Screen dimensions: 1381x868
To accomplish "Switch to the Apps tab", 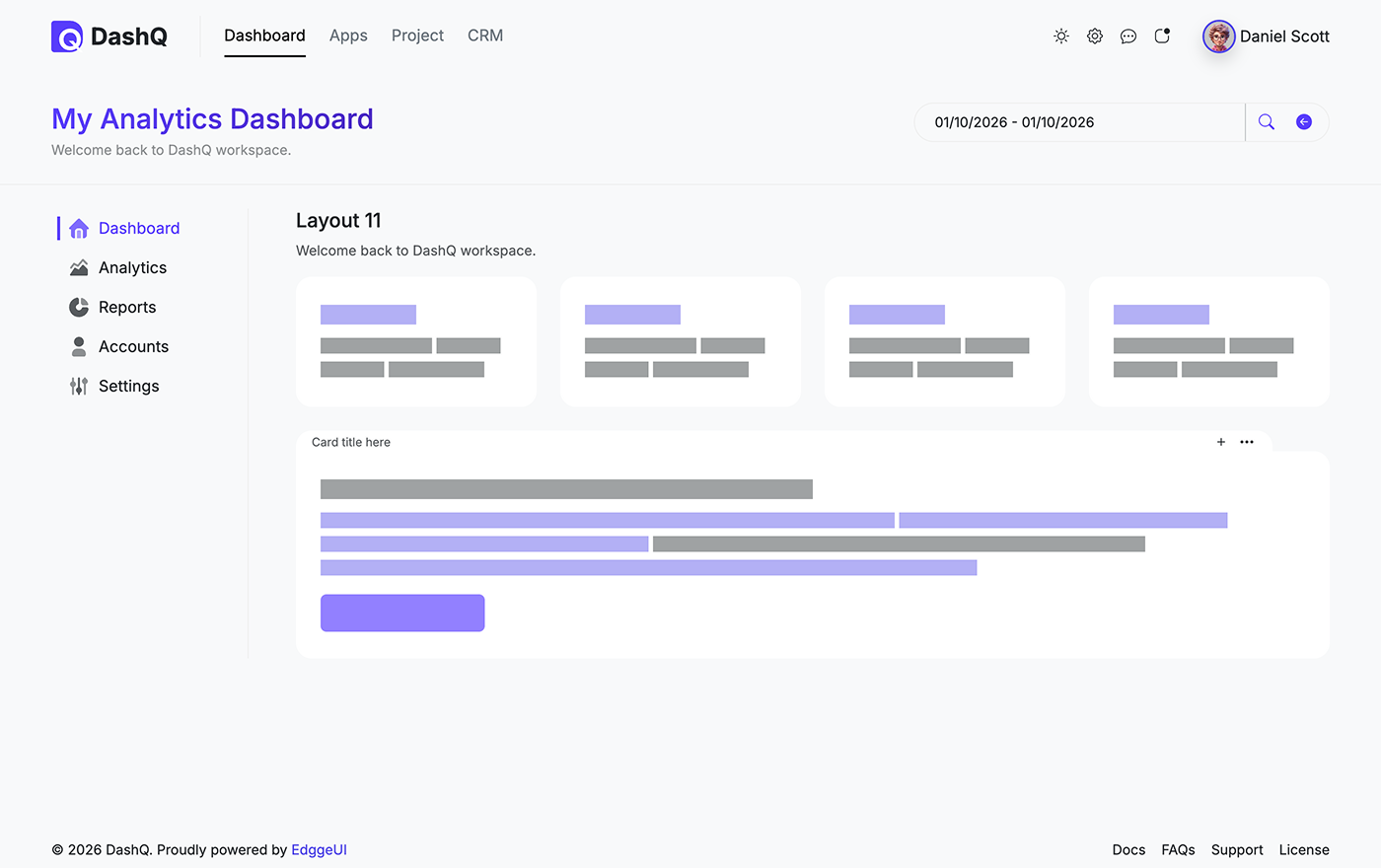I will click(348, 36).
